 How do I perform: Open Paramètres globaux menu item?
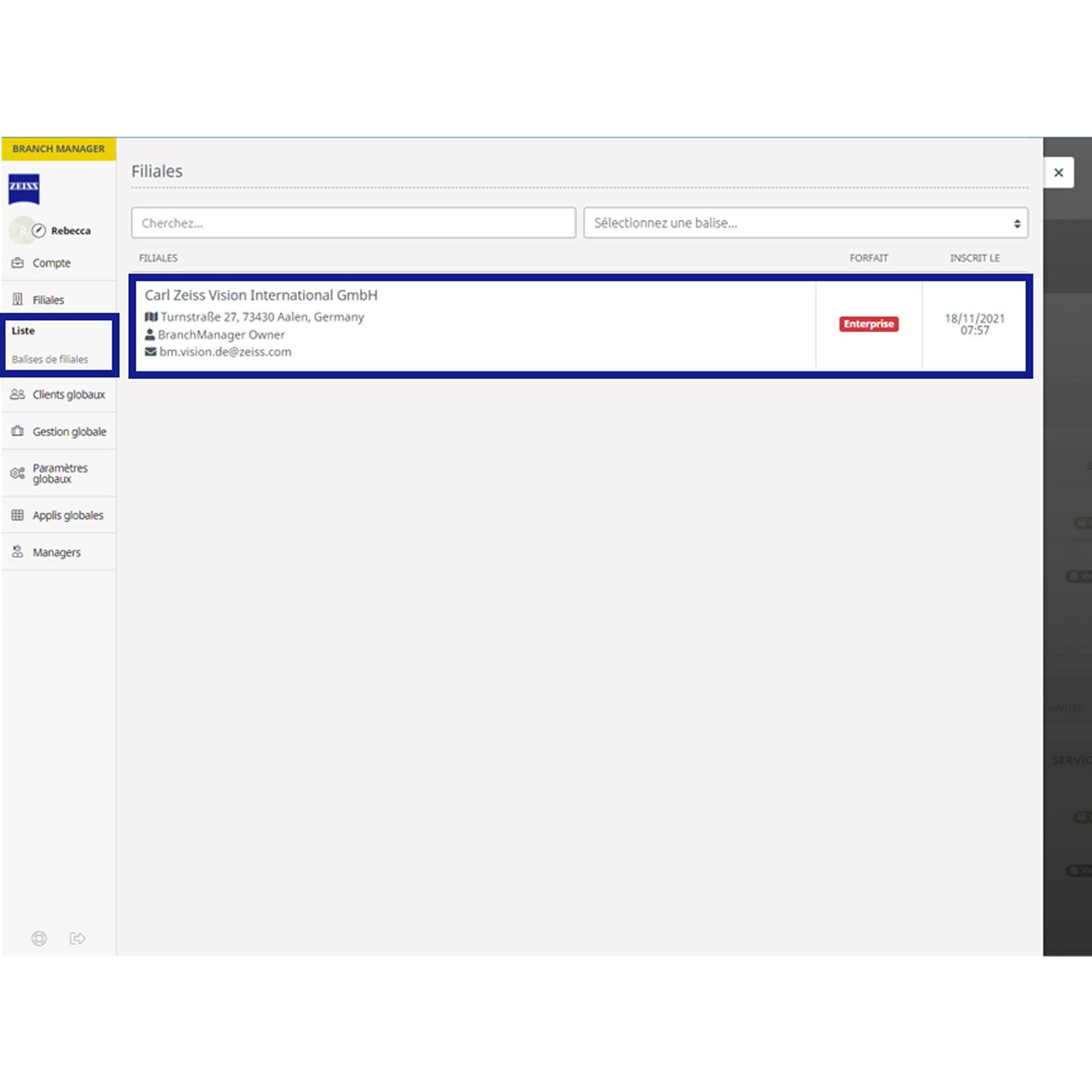[x=59, y=473]
